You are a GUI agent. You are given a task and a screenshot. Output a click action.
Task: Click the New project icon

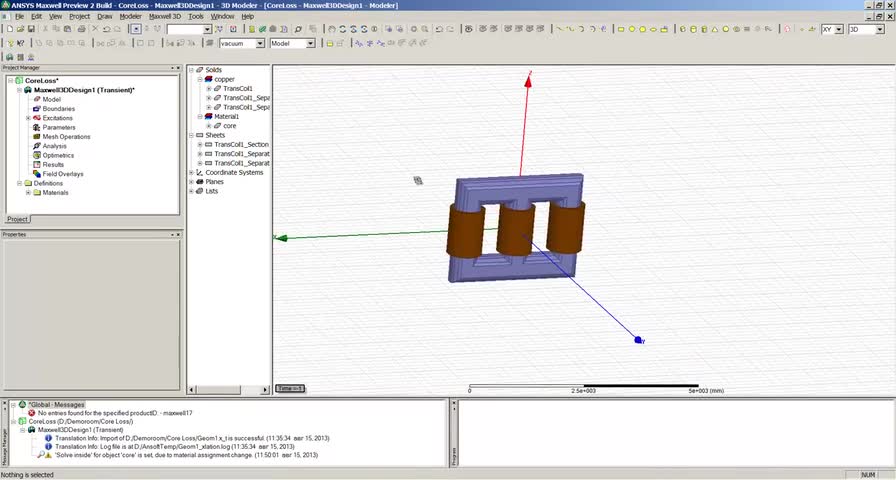click(10, 29)
